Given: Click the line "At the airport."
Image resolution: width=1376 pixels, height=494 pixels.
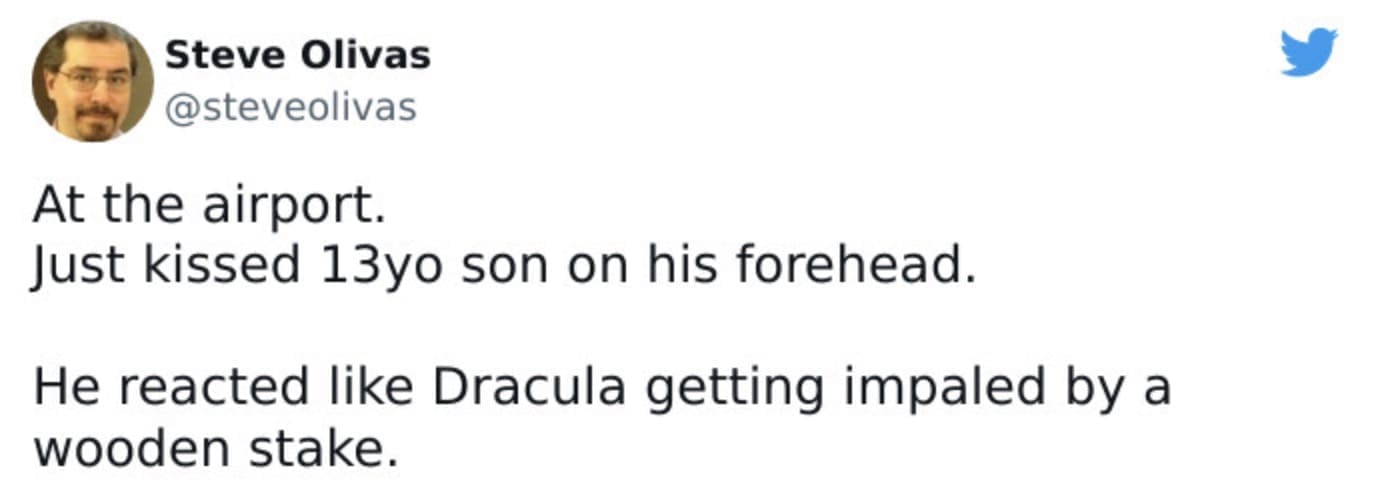Looking at the screenshot, I should click(208, 206).
